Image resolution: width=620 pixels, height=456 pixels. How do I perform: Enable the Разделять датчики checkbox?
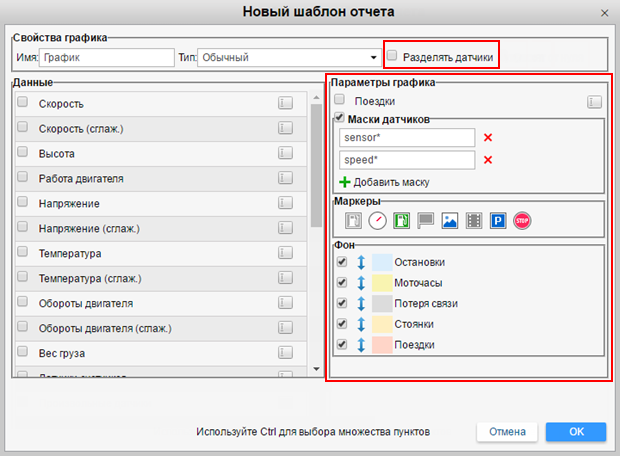(x=393, y=57)
